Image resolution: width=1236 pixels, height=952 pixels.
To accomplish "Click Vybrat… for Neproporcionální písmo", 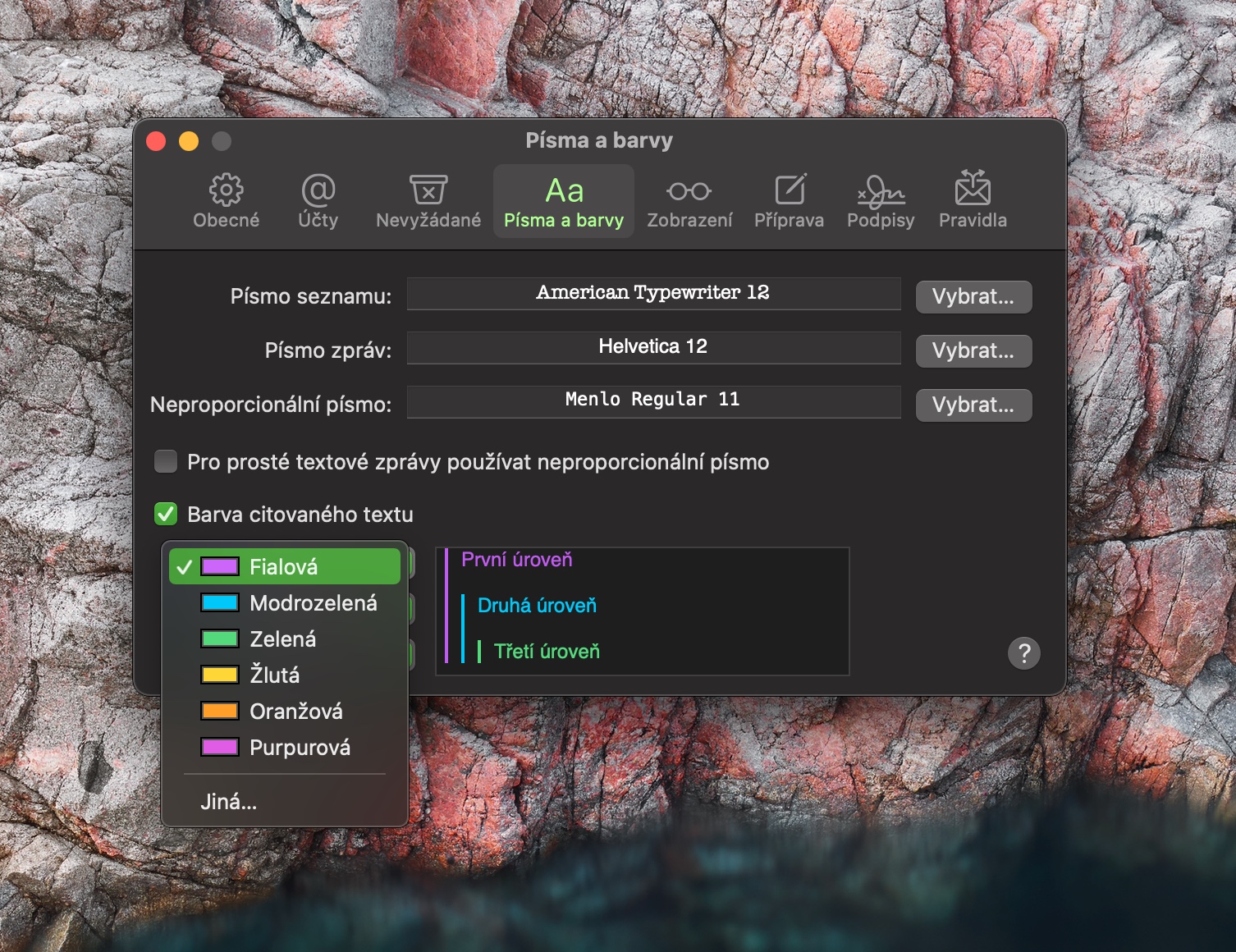I will pyautogui.click(x=973, y=405).
